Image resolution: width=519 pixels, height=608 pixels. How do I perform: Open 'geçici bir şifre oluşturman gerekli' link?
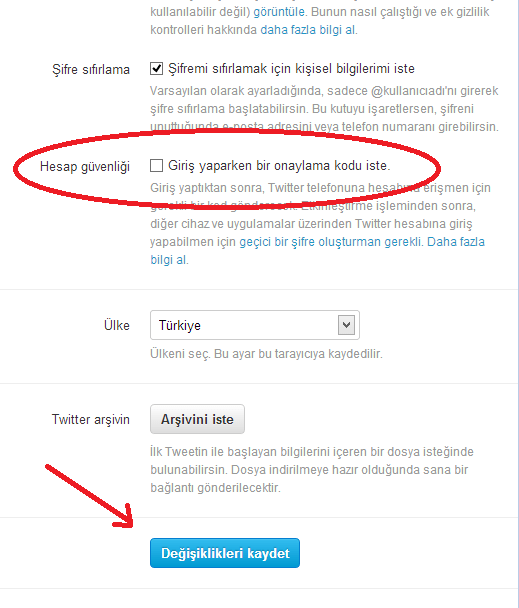[x=330, y=242]
